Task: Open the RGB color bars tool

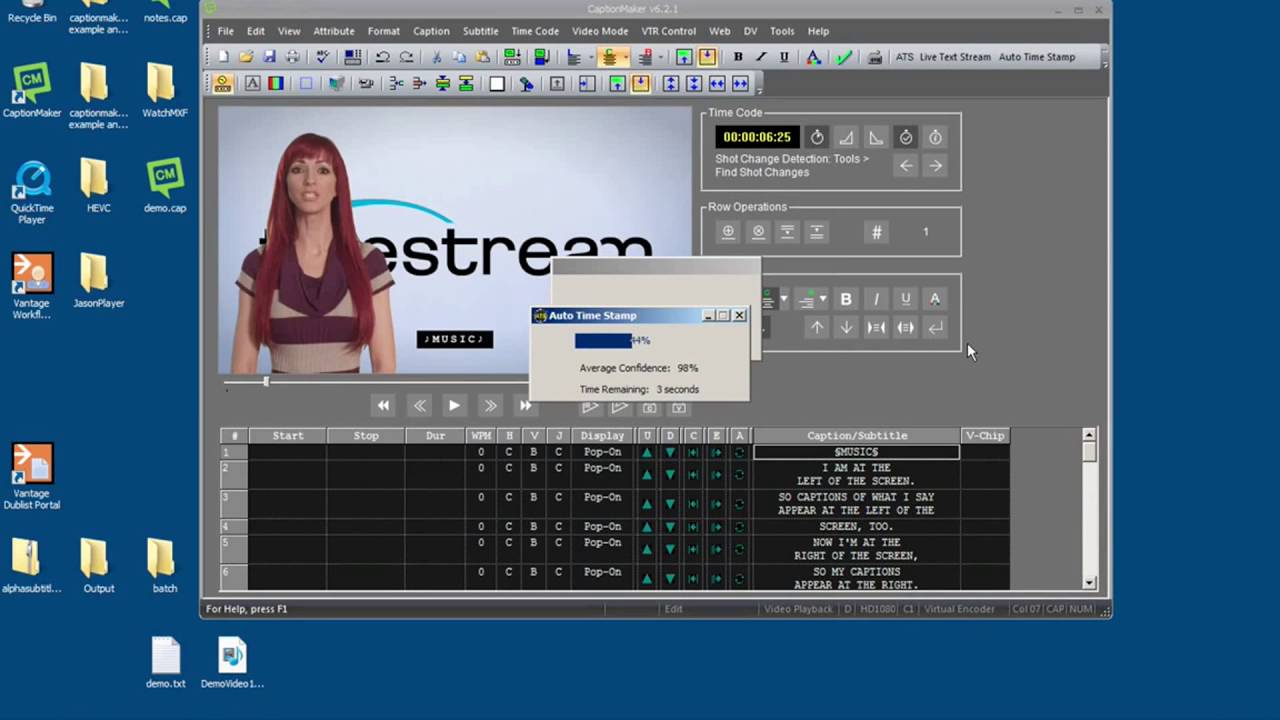Action: click(x=276, y=84)
